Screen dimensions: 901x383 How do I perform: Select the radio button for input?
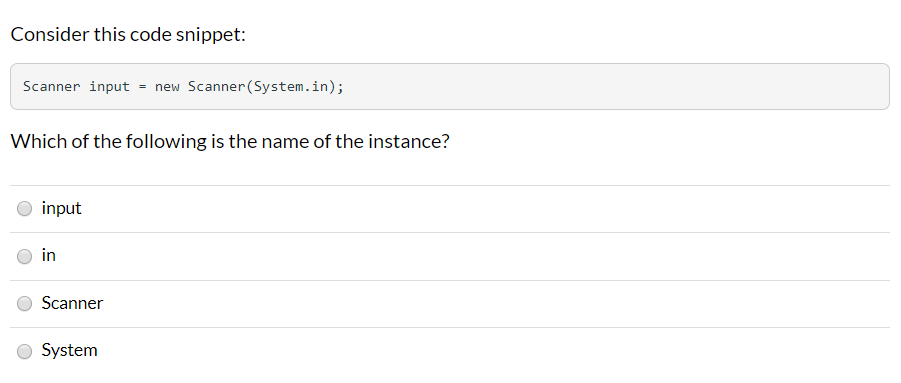[x=24, y=209]
